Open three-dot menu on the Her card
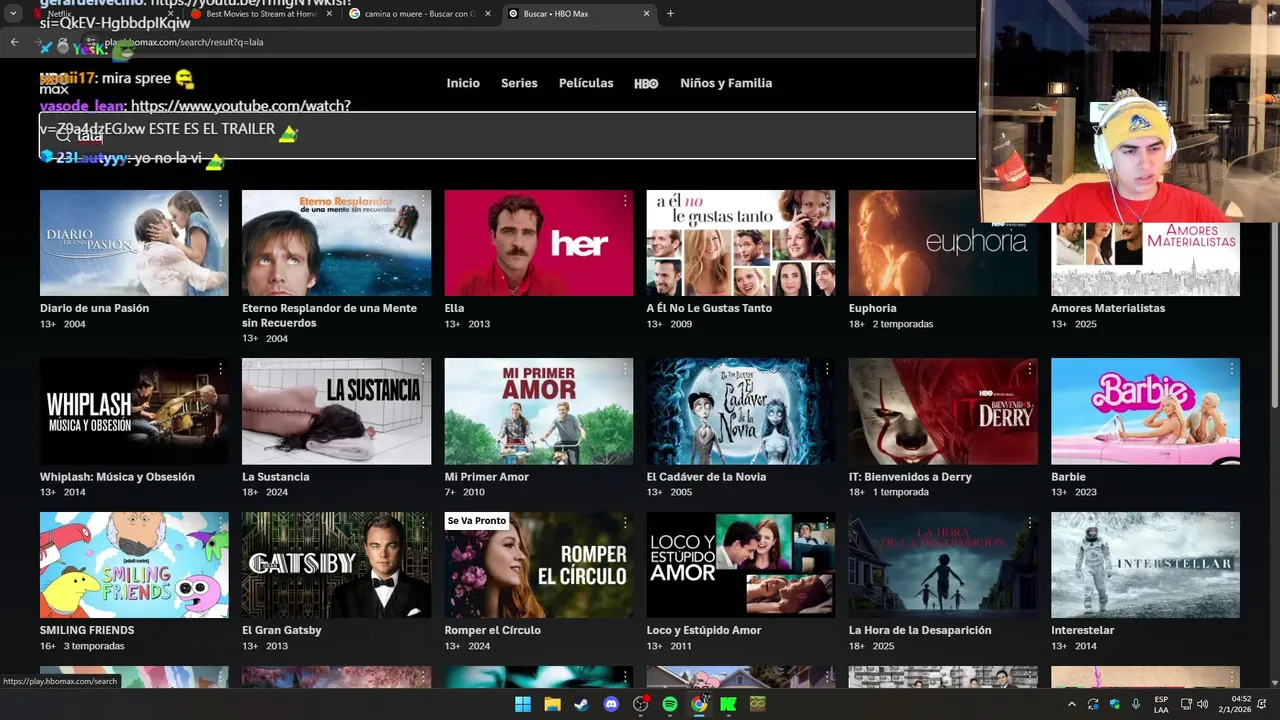Image resolution: width=1280 pixels, height=720 pixels. [625, 201]
